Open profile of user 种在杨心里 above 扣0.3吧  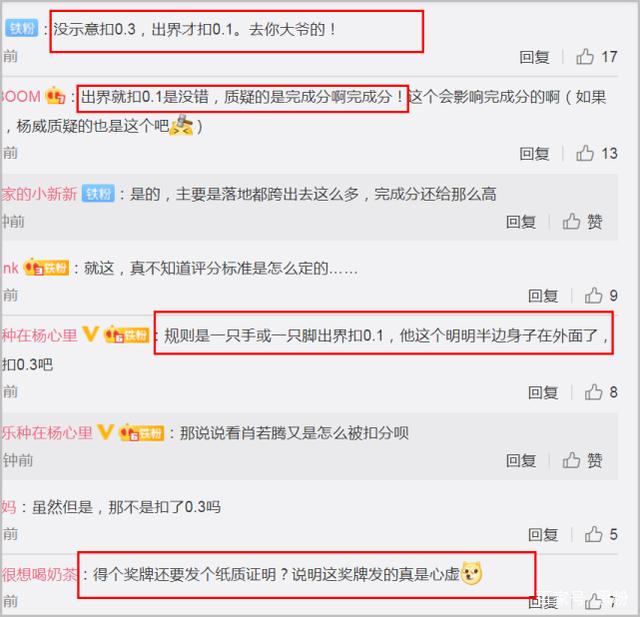pos(39,335)
